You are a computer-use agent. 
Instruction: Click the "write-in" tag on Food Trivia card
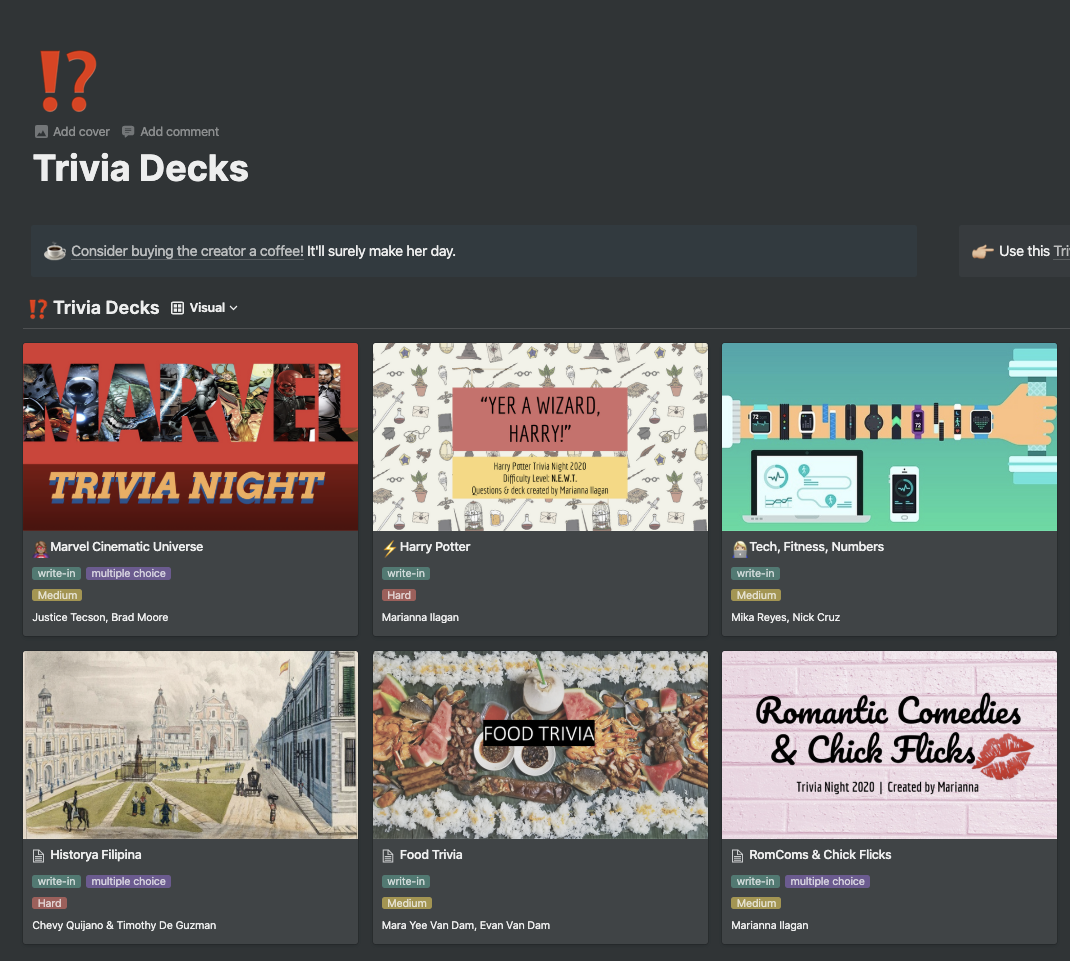pyautogui.click(x=405, y=881)
